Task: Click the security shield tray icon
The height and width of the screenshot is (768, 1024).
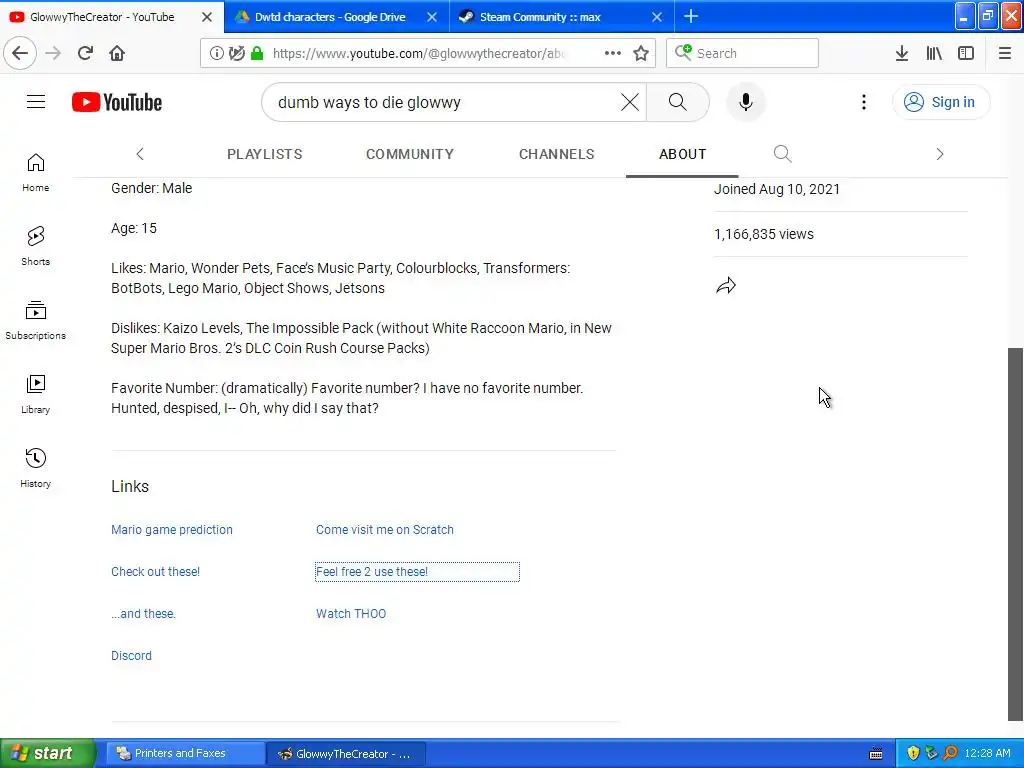Action: pyautogui.click(x=913, y=753)
